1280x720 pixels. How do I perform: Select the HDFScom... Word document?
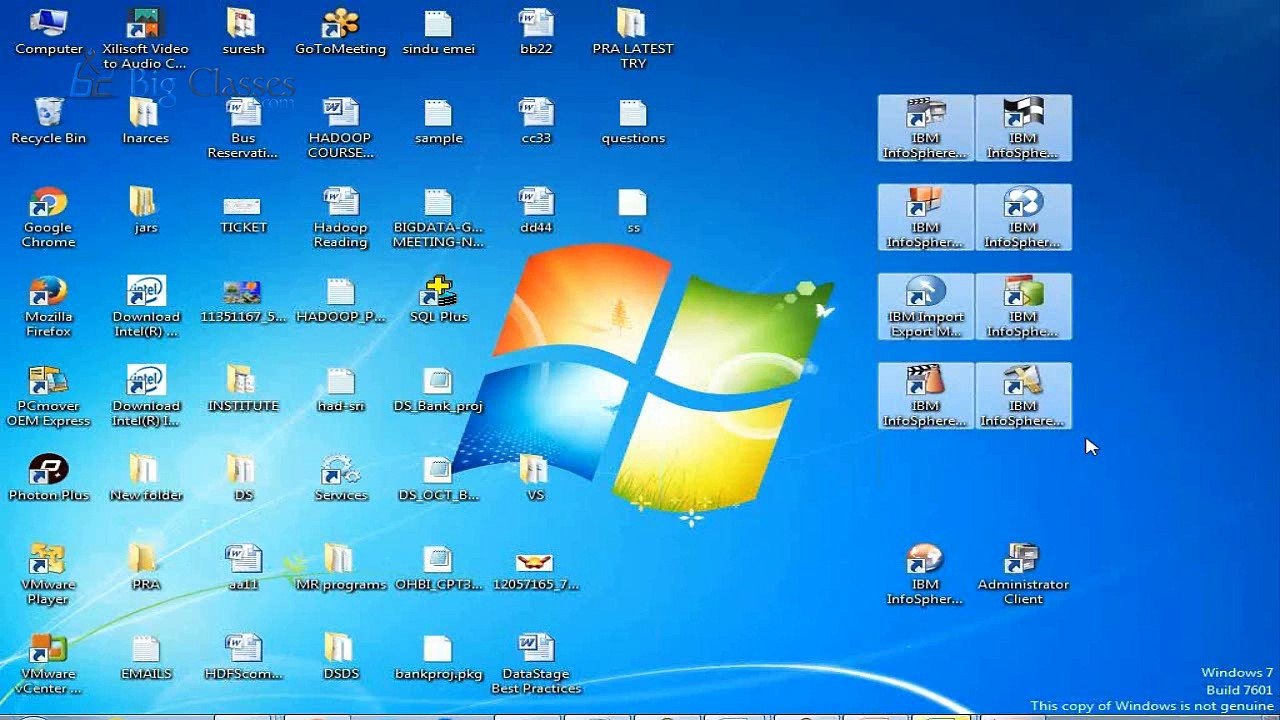[x=243, y=656]
